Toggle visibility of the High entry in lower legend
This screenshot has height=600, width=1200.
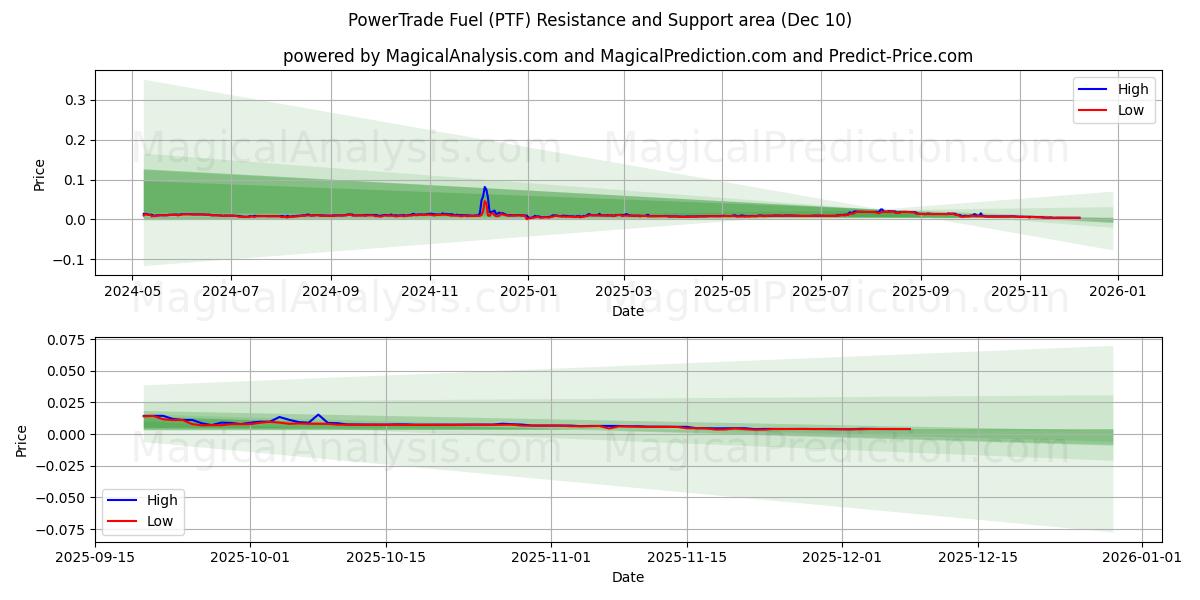pyautogui.click(x=160, y=499)
